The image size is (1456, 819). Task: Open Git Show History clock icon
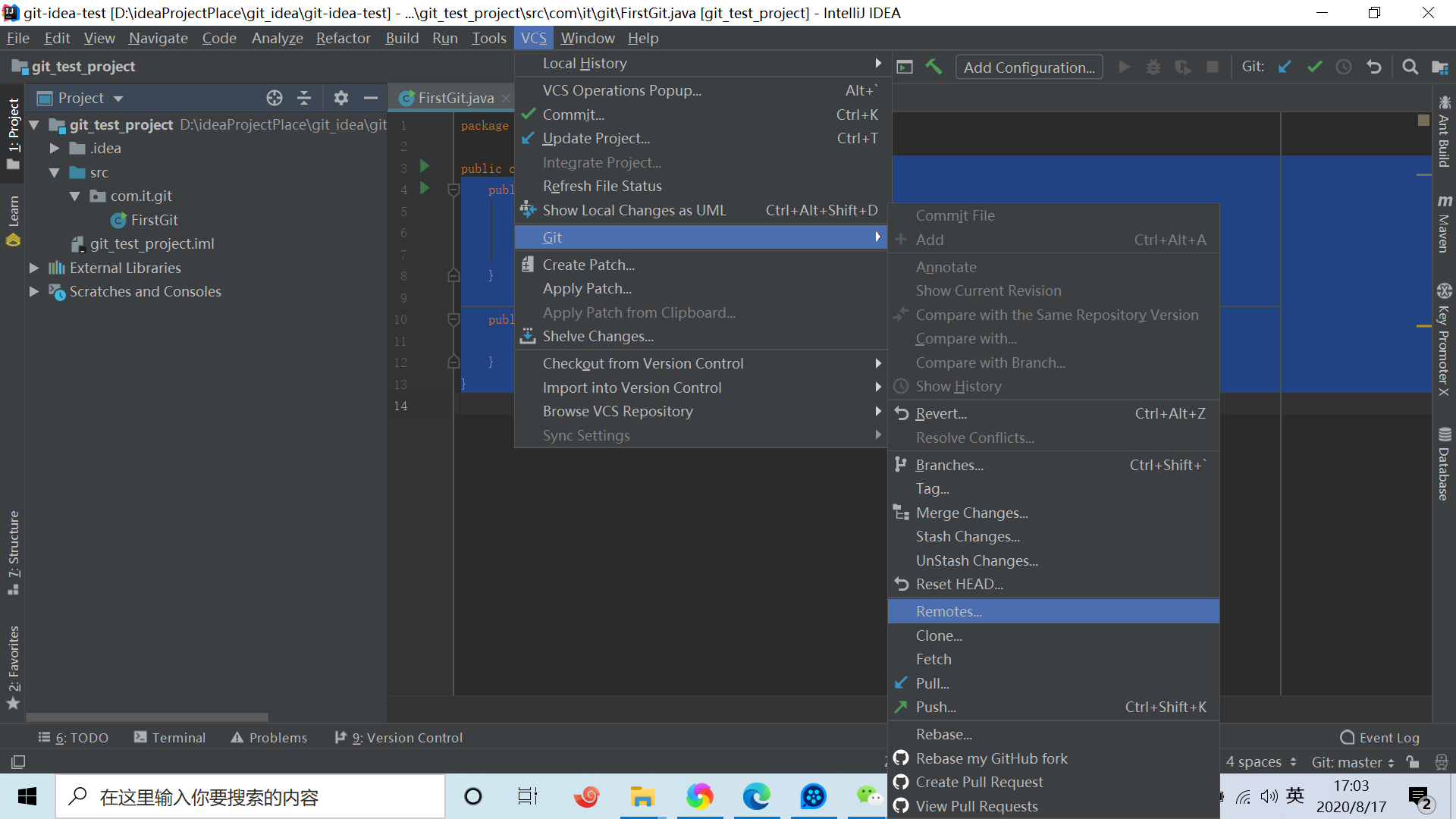1344,67
